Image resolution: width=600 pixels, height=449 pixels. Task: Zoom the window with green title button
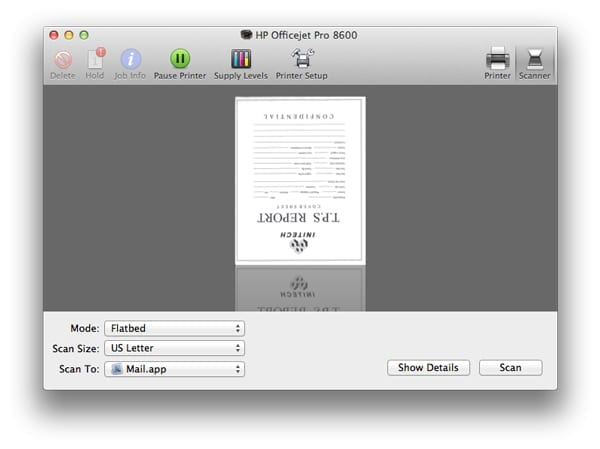(84, 35)
